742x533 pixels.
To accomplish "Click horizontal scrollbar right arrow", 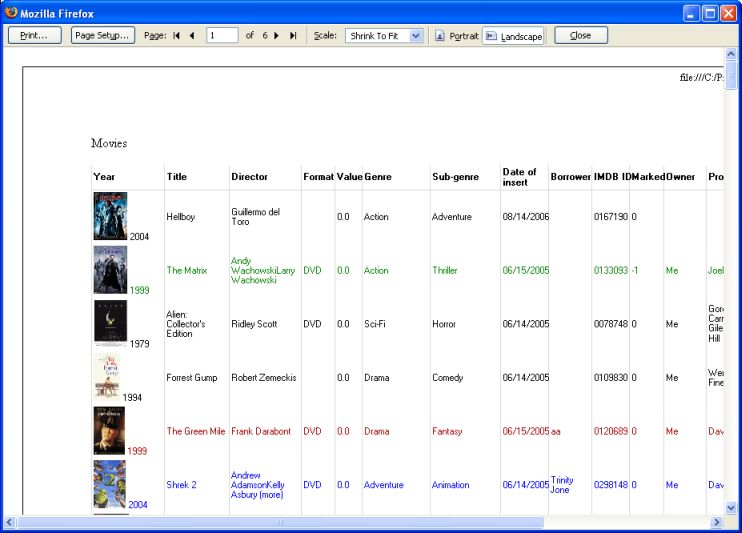I will click(x=716, y=522).
